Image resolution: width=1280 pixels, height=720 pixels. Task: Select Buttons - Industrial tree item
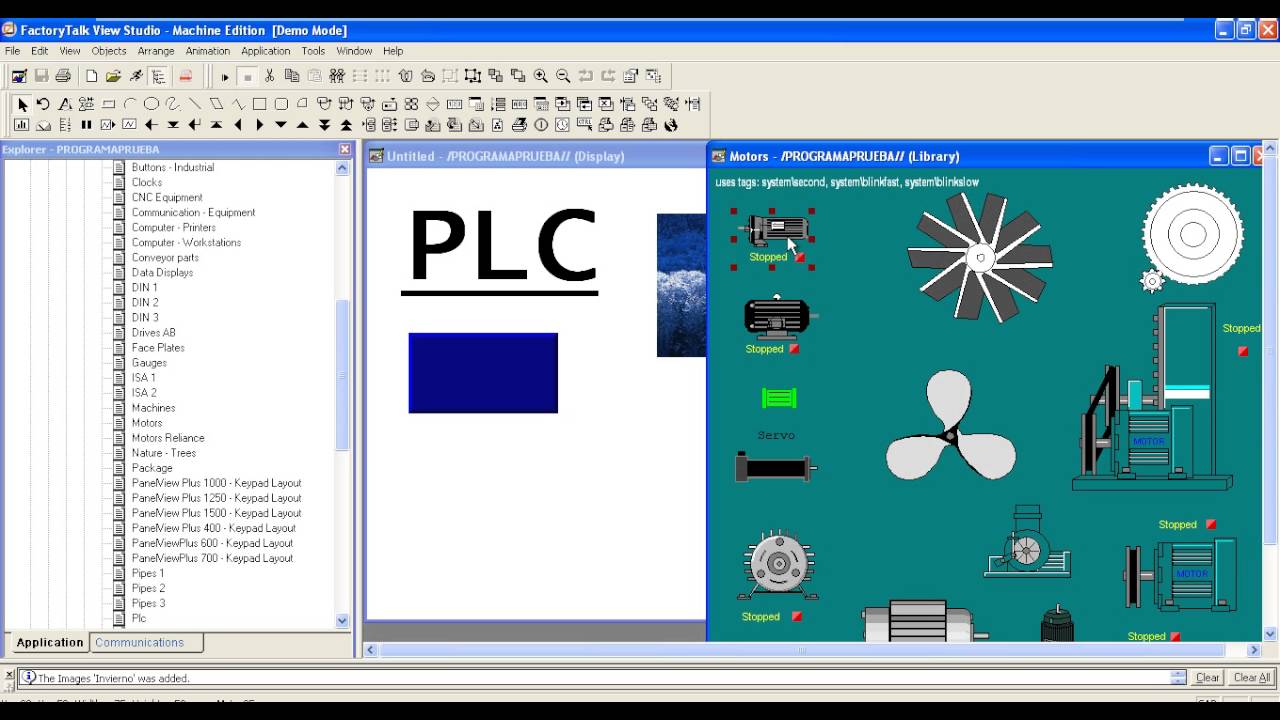click(x=173, y=167)
